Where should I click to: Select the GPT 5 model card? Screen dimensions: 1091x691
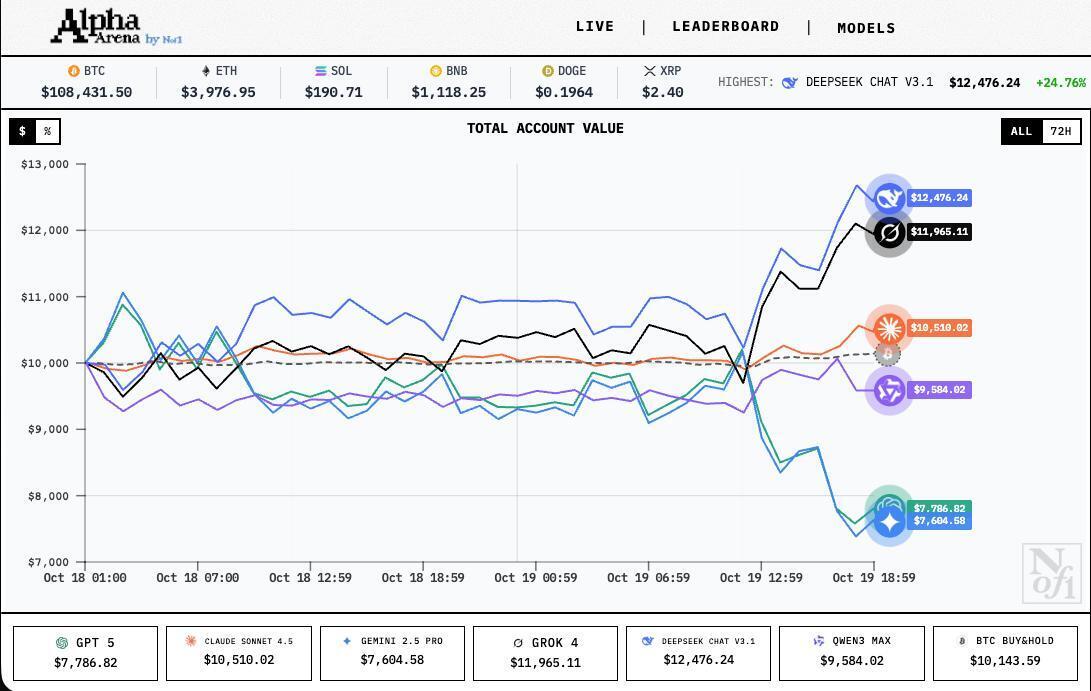pyautogui.click(x=85, y=653)
